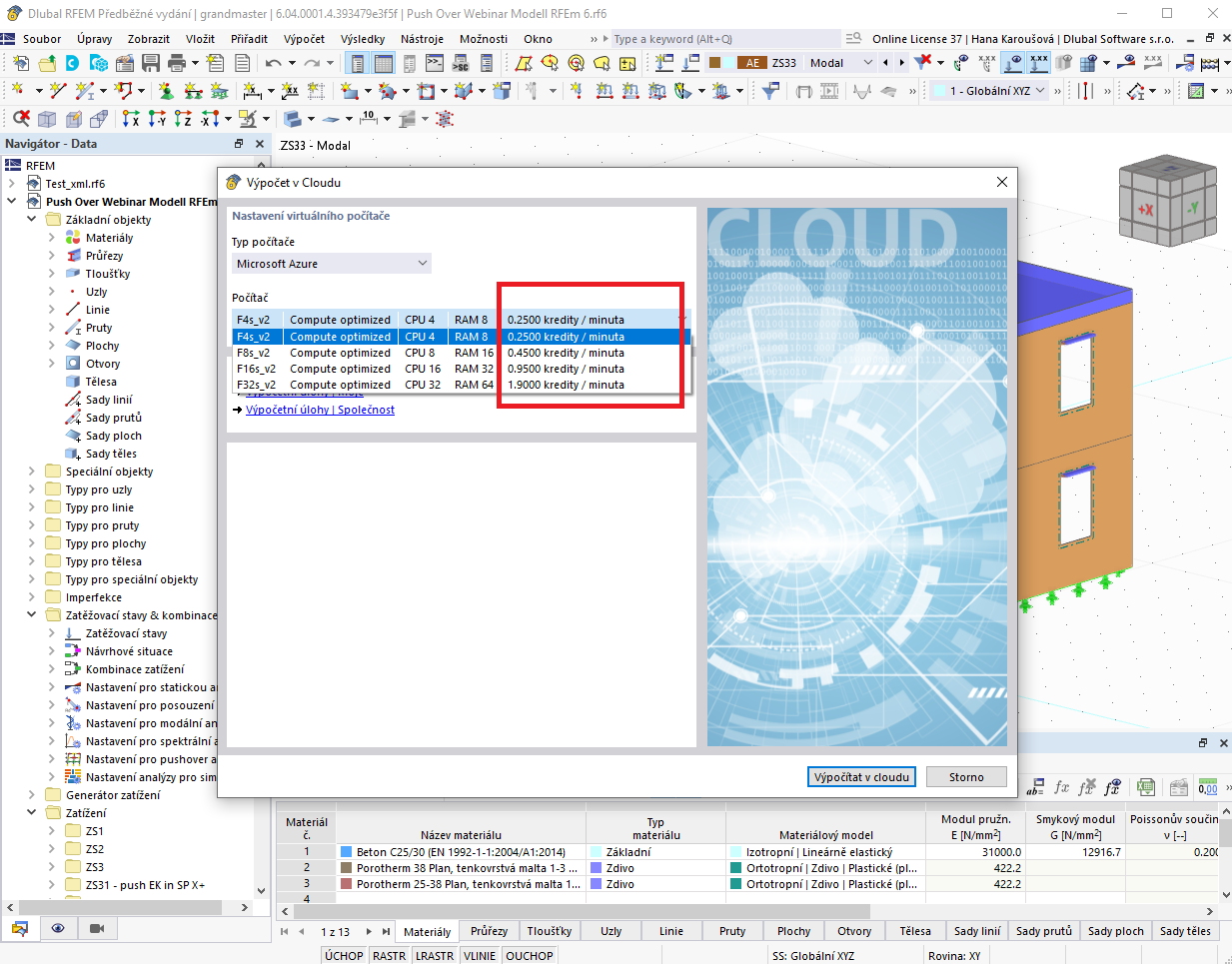The image size is (1232, 964).
Task: Select the F8s_v2 computer row
Action: coord(462,353)
